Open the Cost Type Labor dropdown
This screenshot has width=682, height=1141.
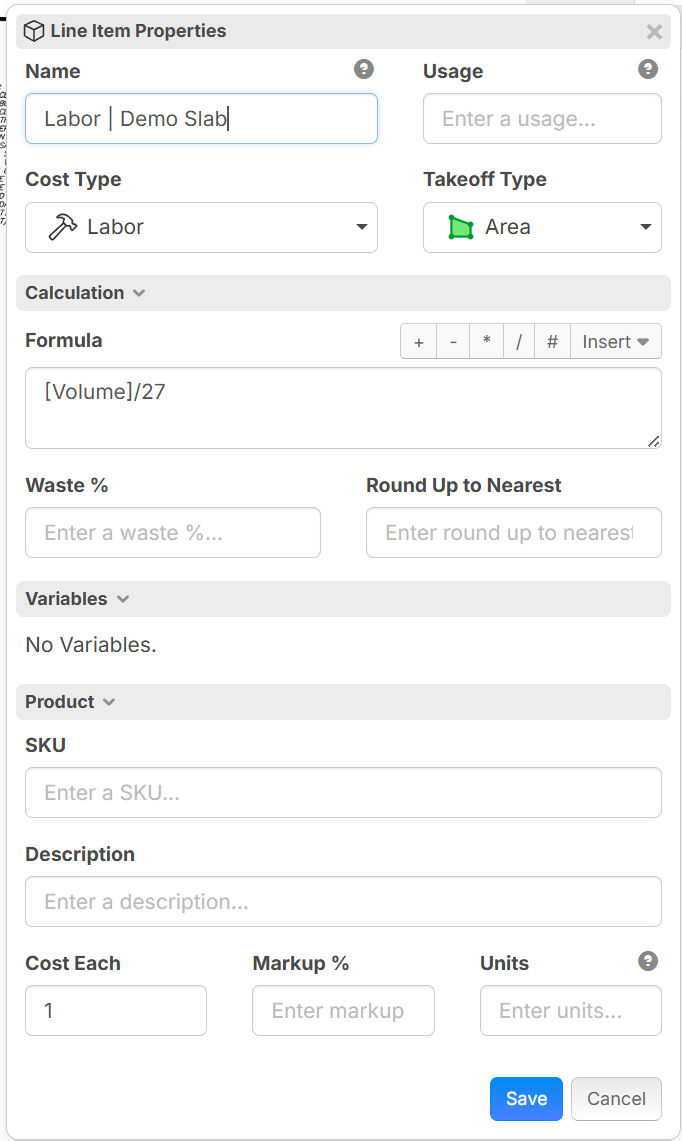pos(202,228)
